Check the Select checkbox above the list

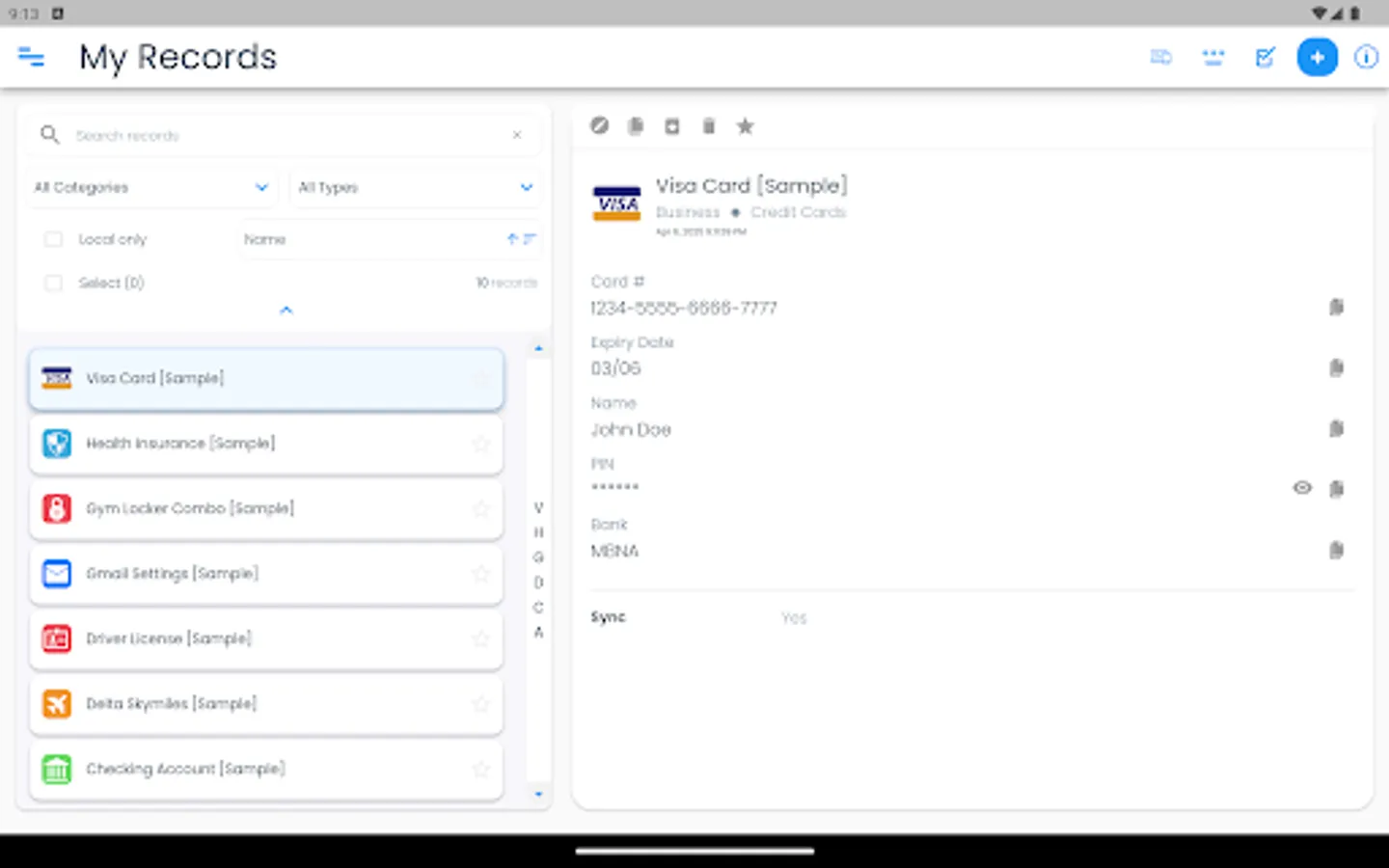[x=53, y=283]
